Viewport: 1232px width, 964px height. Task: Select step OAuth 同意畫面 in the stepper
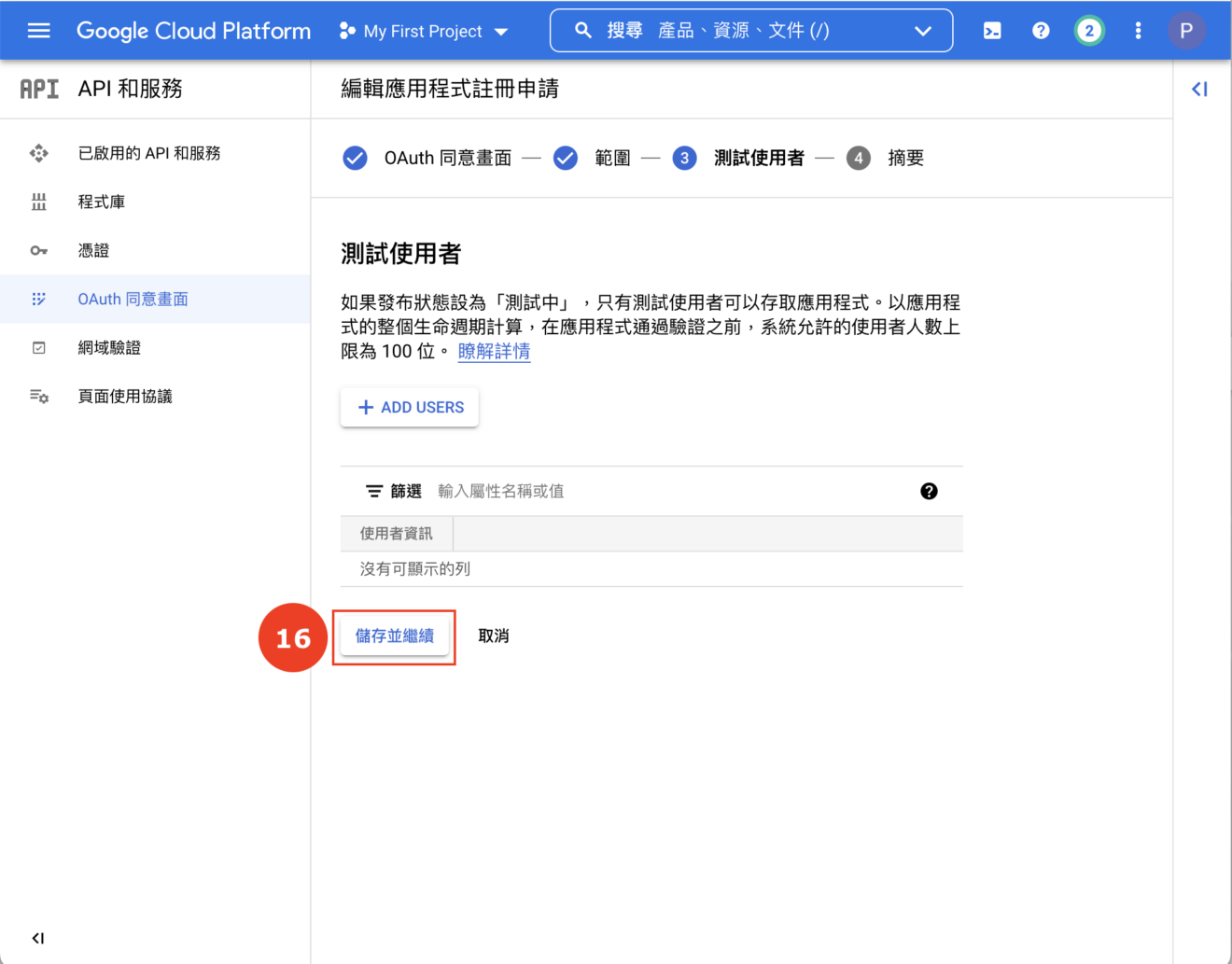point(448,158)
